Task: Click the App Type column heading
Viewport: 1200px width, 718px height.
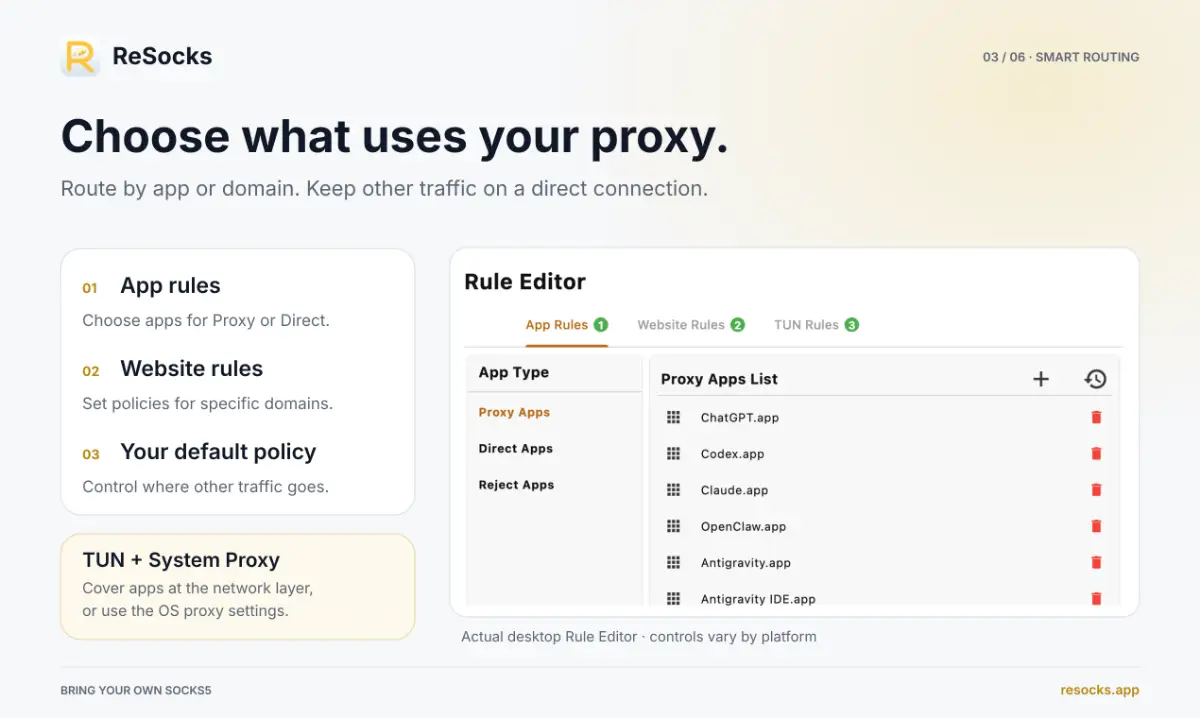Action: 513,372
